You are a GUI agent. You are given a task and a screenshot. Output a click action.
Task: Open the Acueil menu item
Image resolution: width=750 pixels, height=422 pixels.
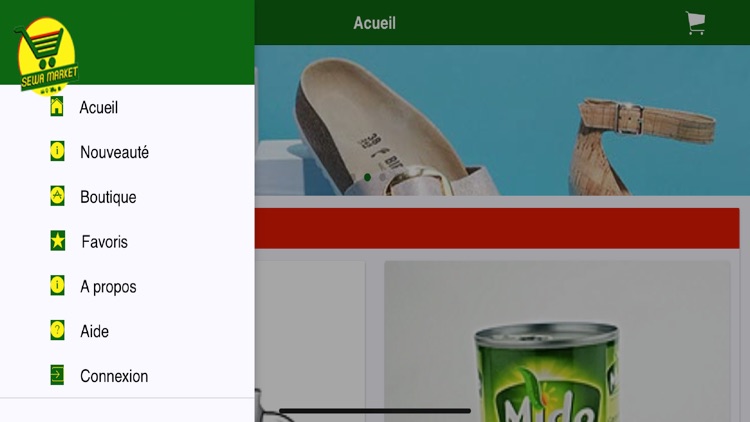tap(127, 107)
